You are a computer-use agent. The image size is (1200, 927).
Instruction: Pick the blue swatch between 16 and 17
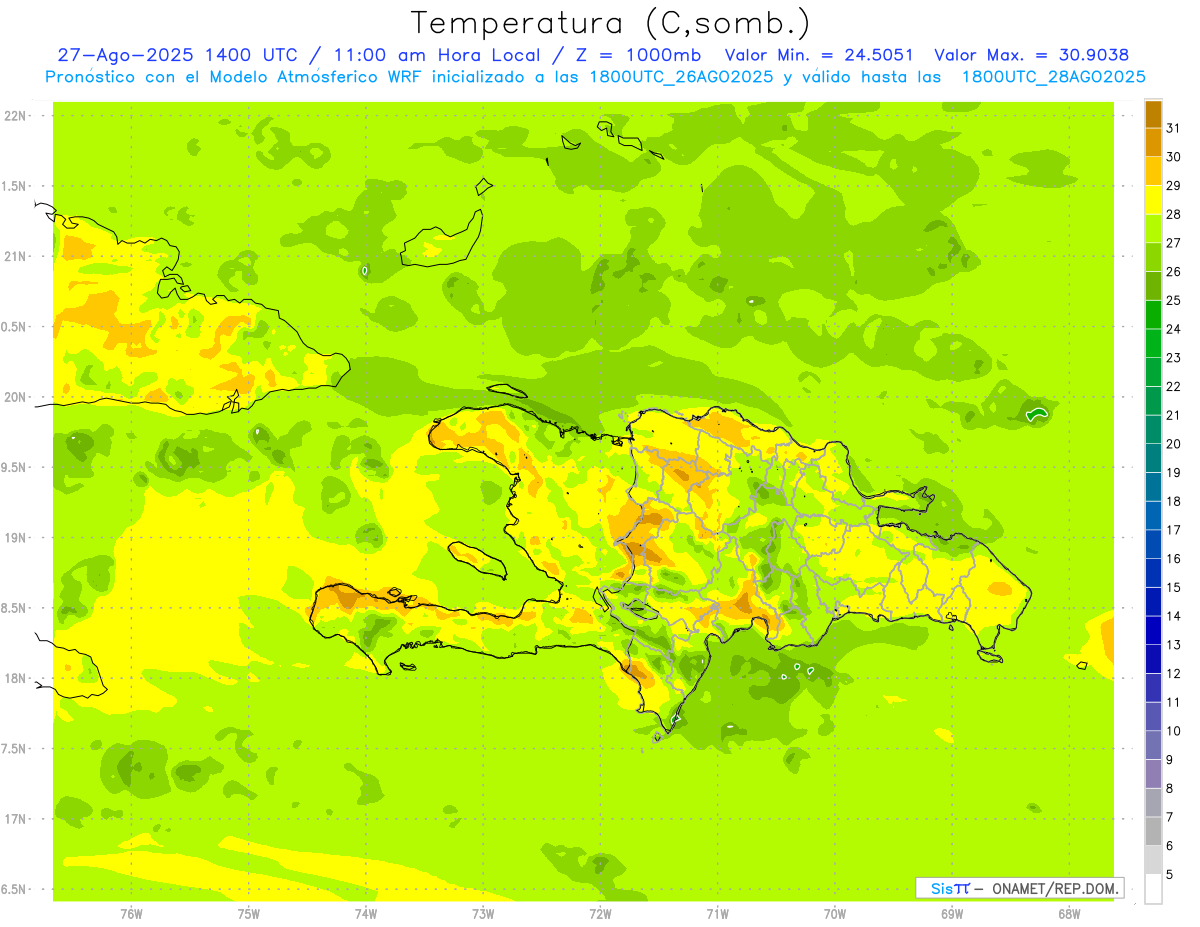[x=1153, y=544]
